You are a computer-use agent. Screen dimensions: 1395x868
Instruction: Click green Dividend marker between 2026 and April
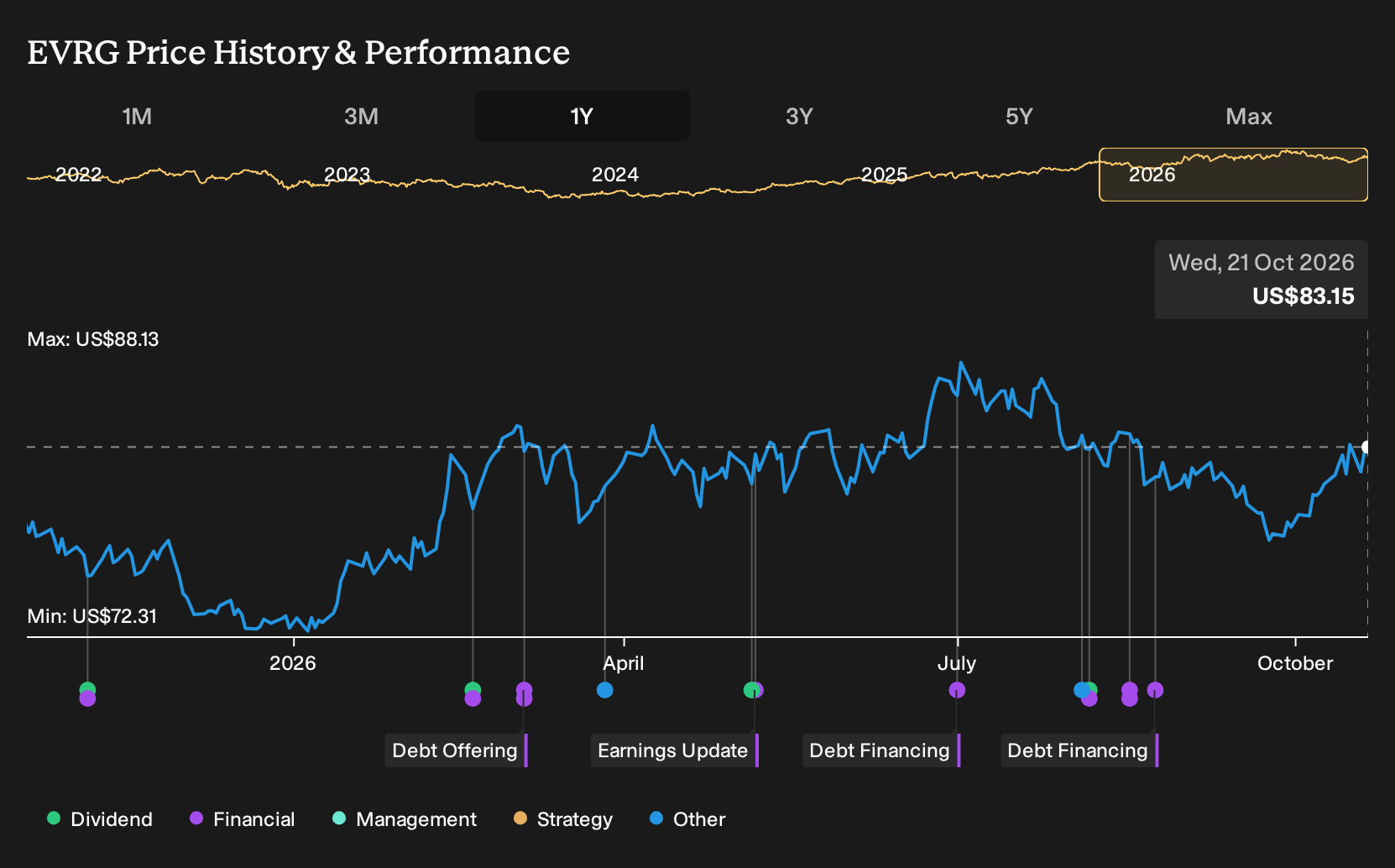[473, 688]
